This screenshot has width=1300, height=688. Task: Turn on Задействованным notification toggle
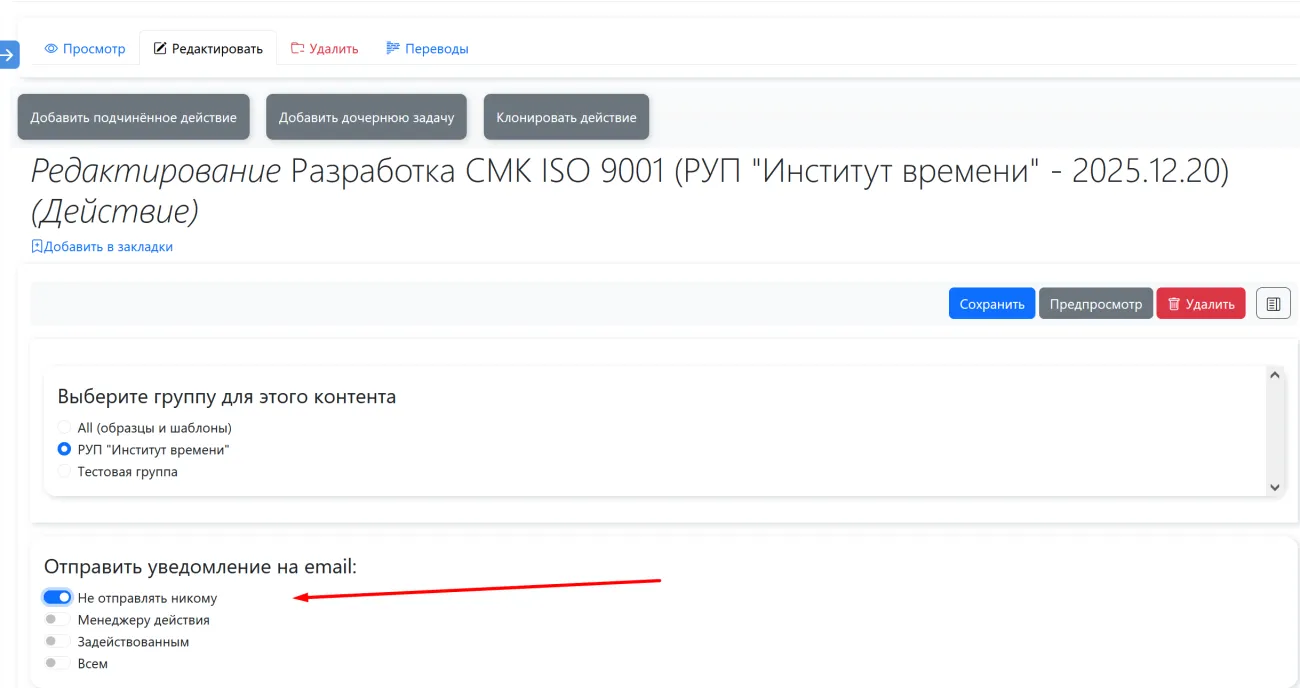[x=57, y=642]
